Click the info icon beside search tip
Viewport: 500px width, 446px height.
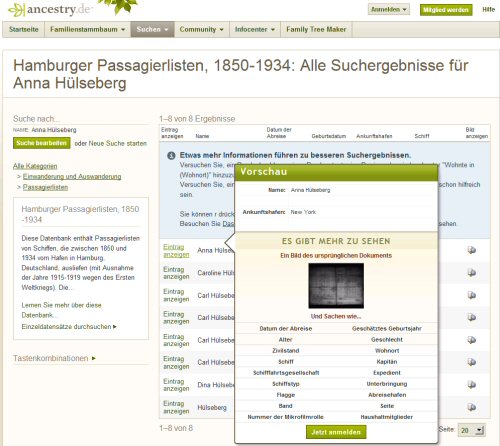(171, 155)
